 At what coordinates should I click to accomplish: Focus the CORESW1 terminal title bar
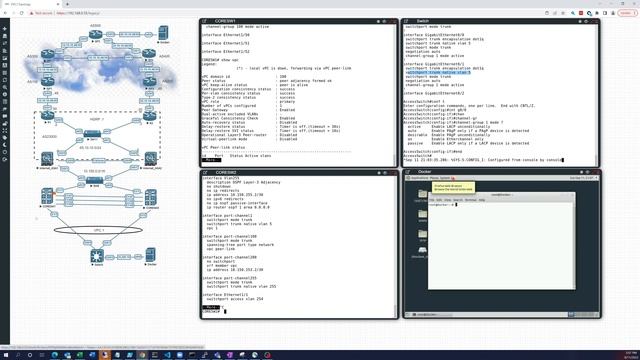(x=298, y=21)
